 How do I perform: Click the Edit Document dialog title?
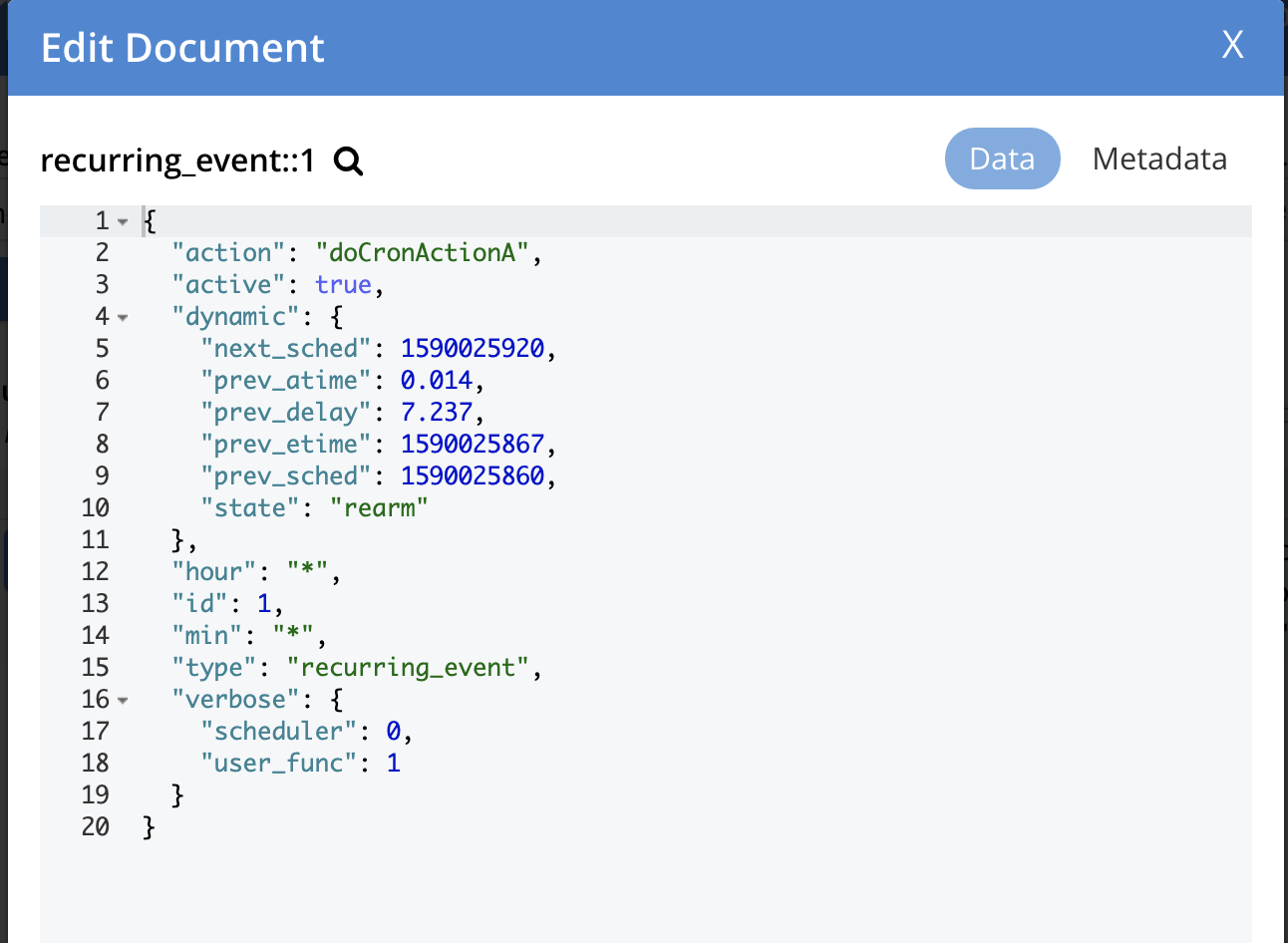point(182,48)
